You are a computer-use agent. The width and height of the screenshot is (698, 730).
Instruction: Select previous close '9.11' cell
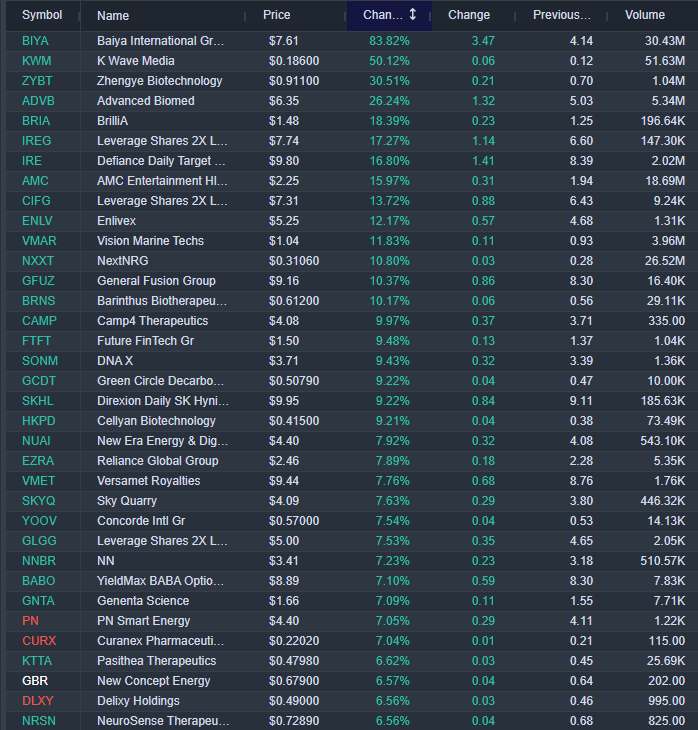pyautogui.click(x=582, y=401)
